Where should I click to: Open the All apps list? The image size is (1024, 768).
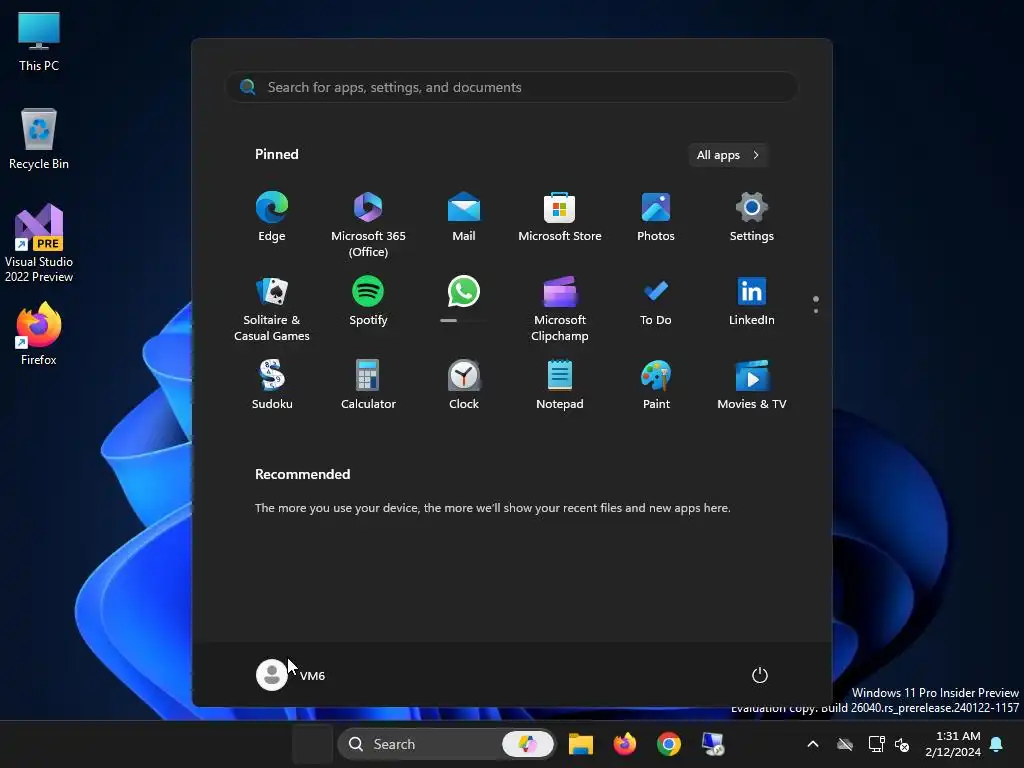point(728,155)
